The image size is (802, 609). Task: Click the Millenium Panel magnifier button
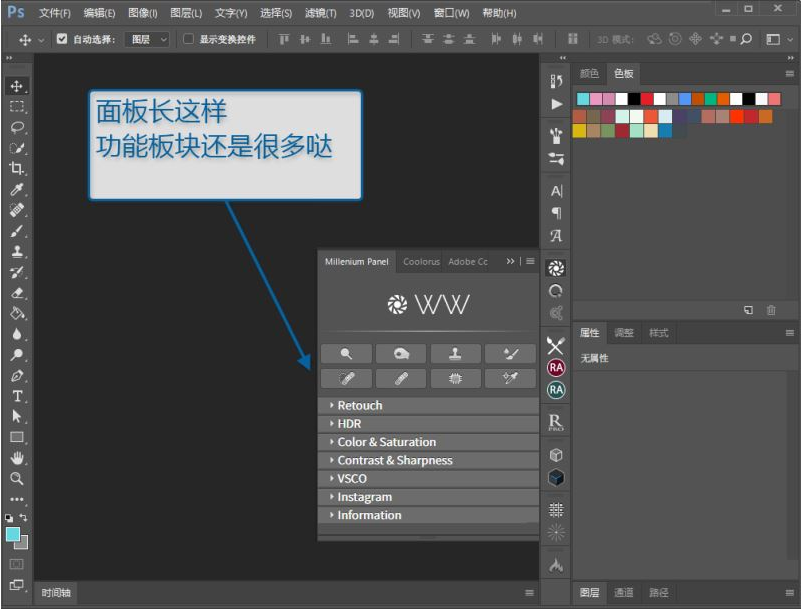346,354
